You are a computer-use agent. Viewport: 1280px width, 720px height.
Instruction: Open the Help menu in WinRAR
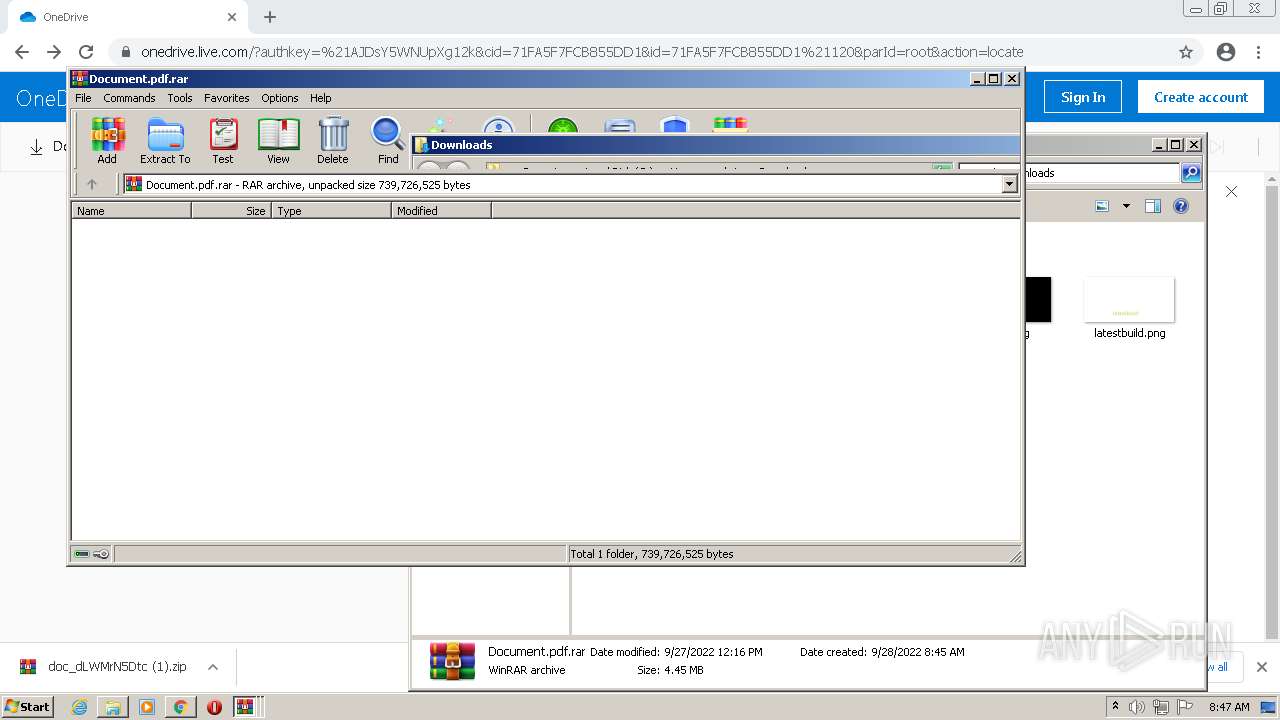point(320,98)
